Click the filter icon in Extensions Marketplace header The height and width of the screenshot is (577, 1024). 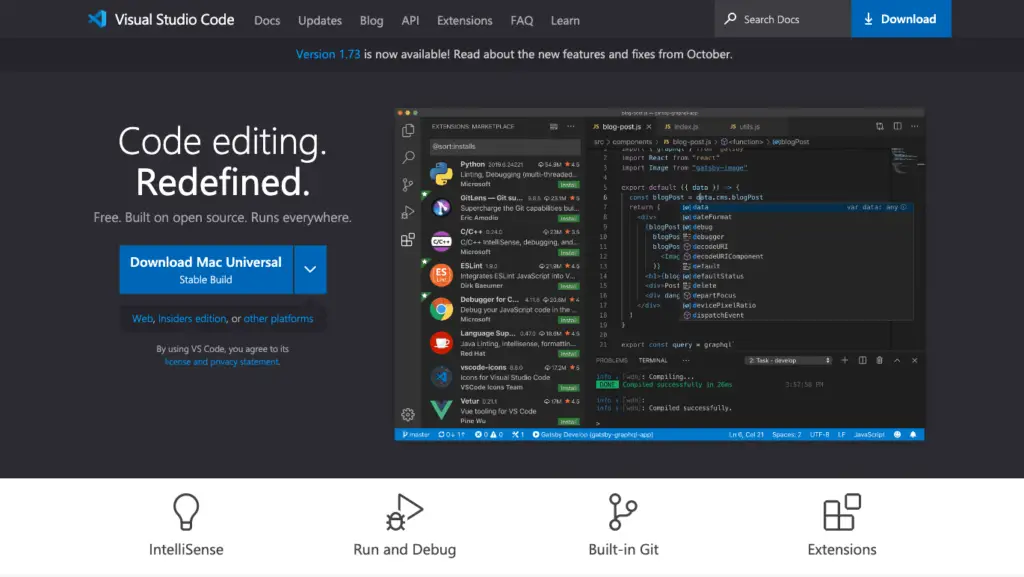553,127
